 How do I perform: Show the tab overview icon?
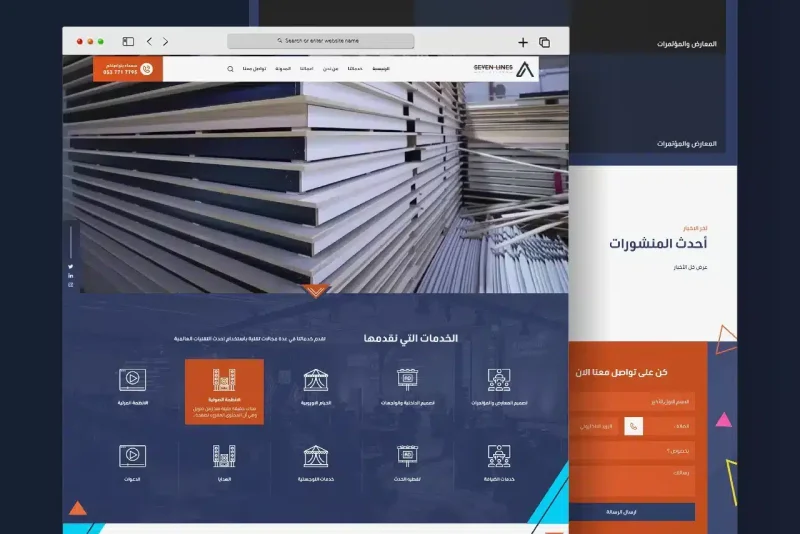545,42
